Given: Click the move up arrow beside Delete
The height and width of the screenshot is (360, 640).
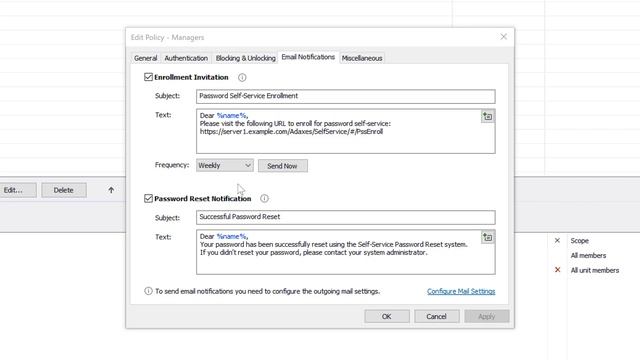Looking at the screenshot, I should (x=111, y=190).
